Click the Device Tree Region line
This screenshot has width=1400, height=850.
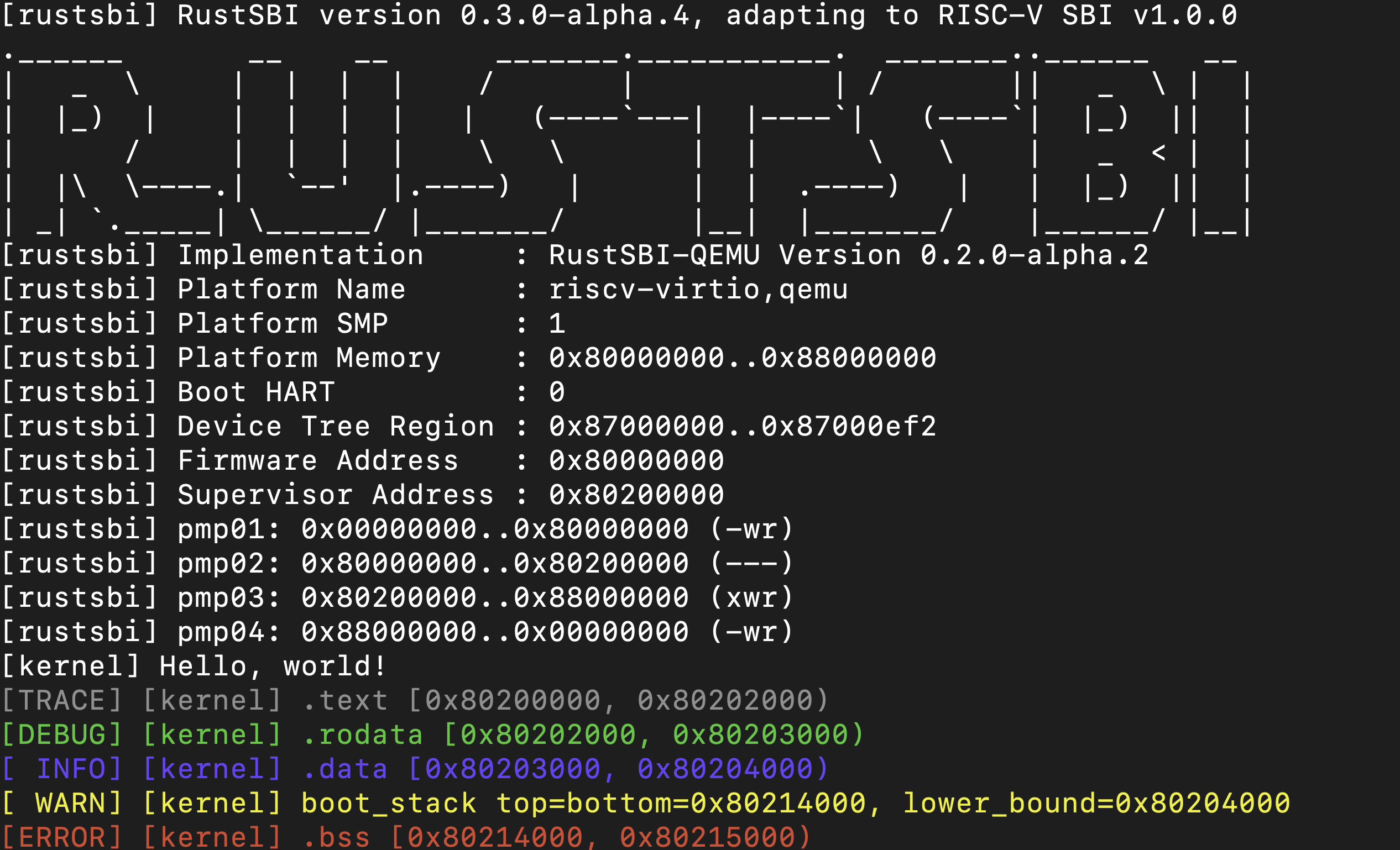tap(469, 427)
